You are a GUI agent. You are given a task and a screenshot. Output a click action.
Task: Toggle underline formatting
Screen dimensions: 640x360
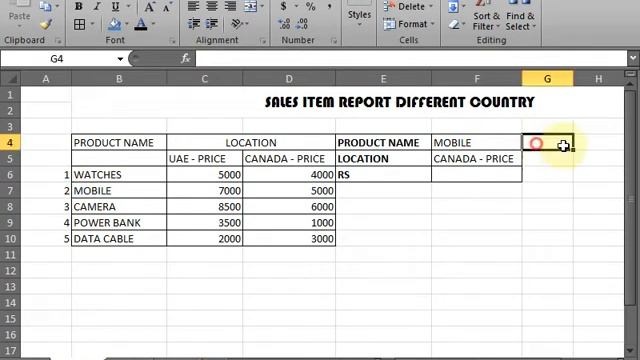click(116, 6)
